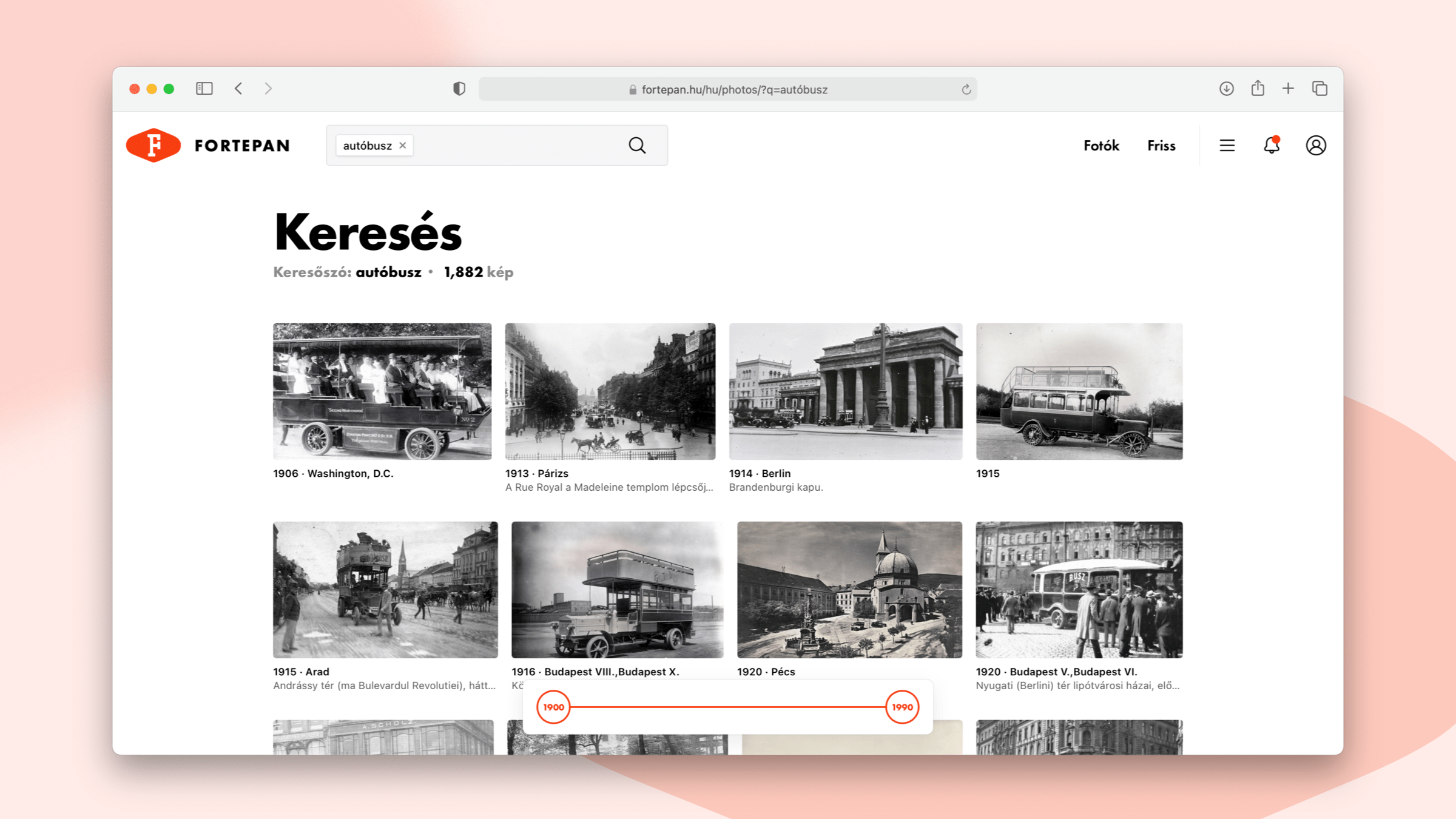Open the 1914 Berlin caption link
This screenshot has width=1456, height=819.
[760, 473]
